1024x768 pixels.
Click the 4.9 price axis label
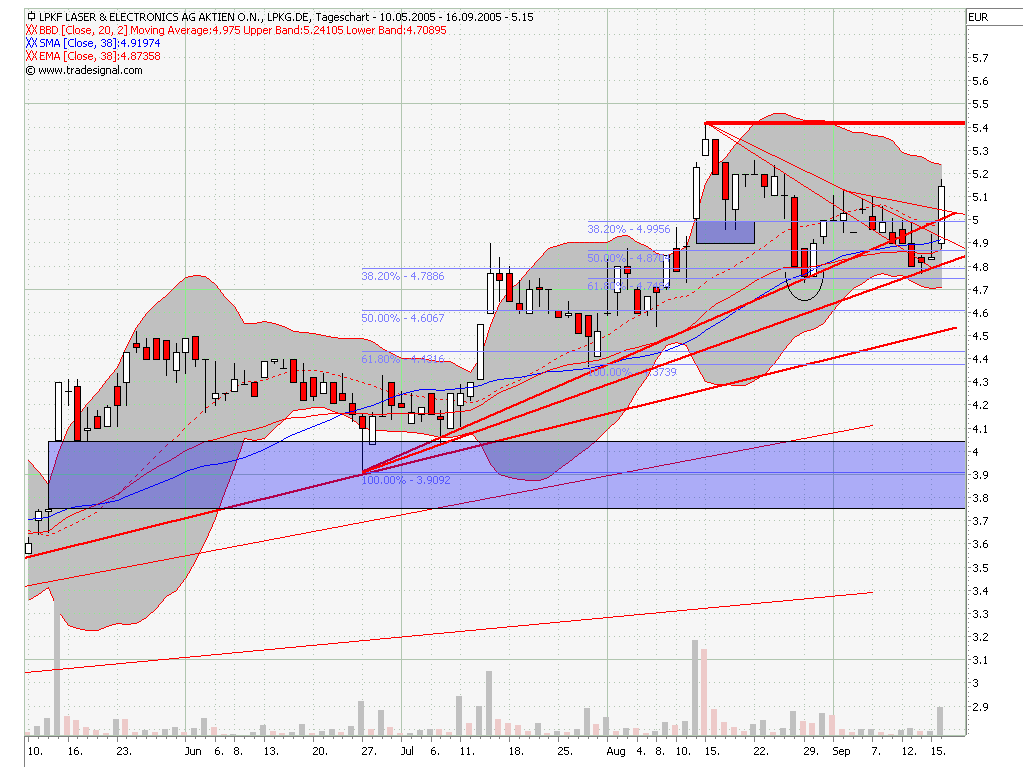click(980, 243)
